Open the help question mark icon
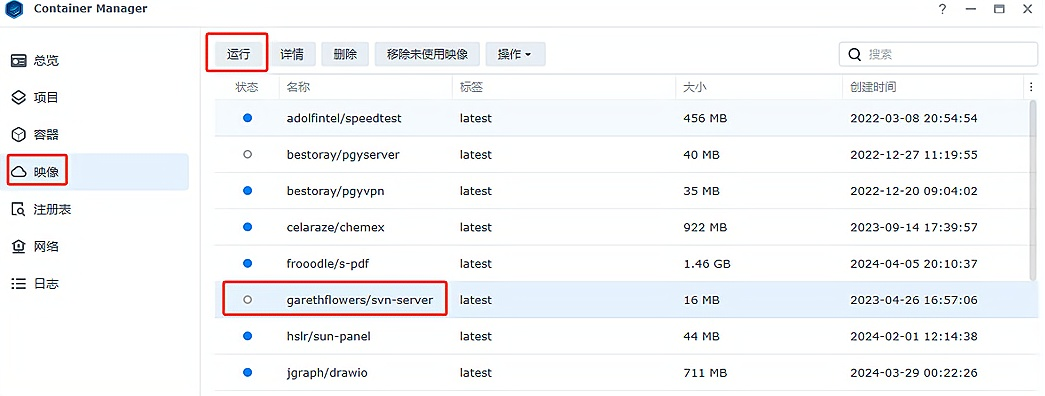This screenshot has height=396, width=1045. pyautogui.click(x=942, y=9)
